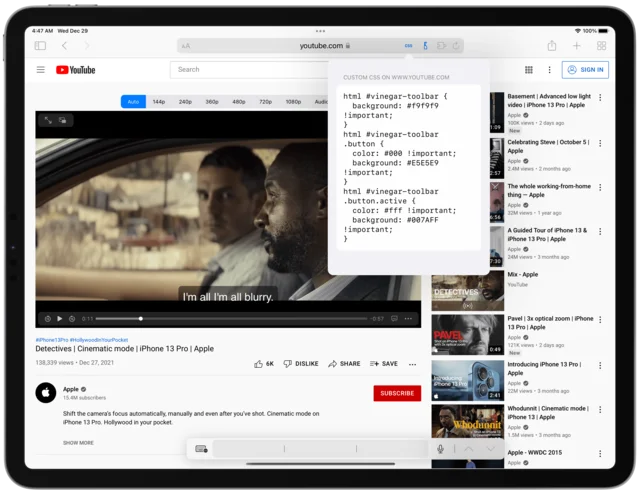The height and width of the screenshot is (495, 640).
Task: Select 360p video quality
Action: point(212,102)
